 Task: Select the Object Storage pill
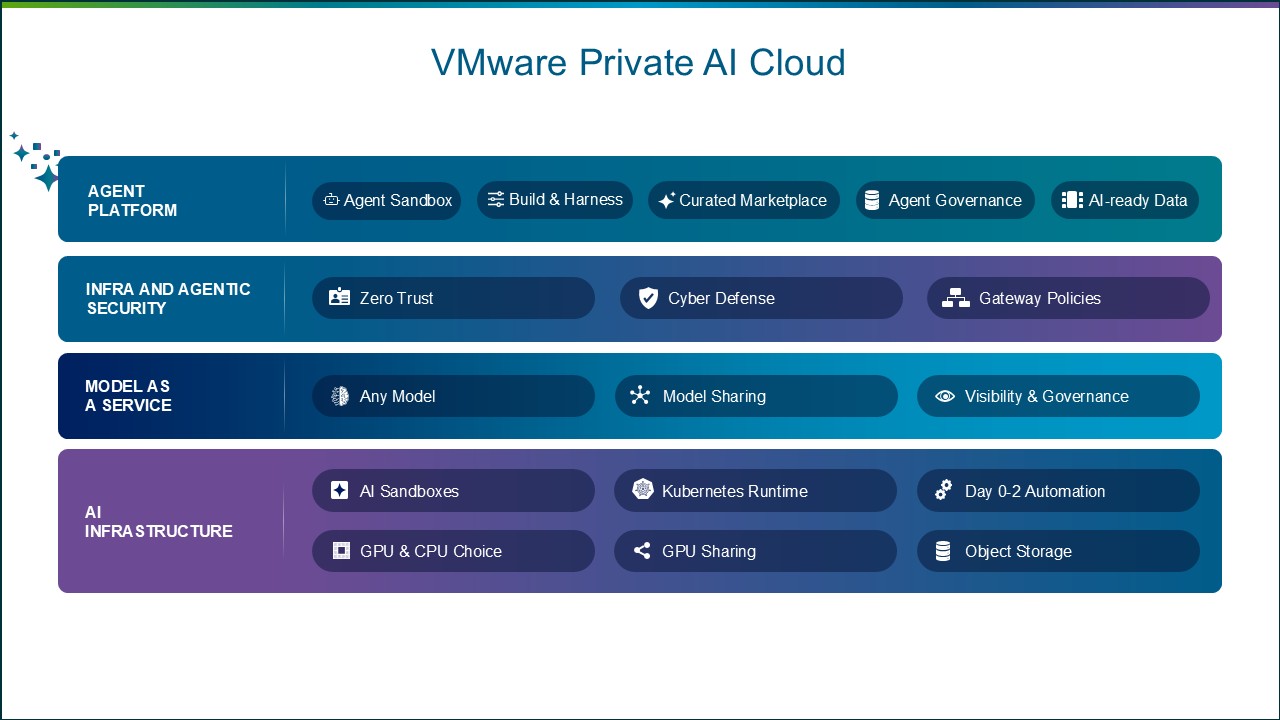(x=1058, y=551)
